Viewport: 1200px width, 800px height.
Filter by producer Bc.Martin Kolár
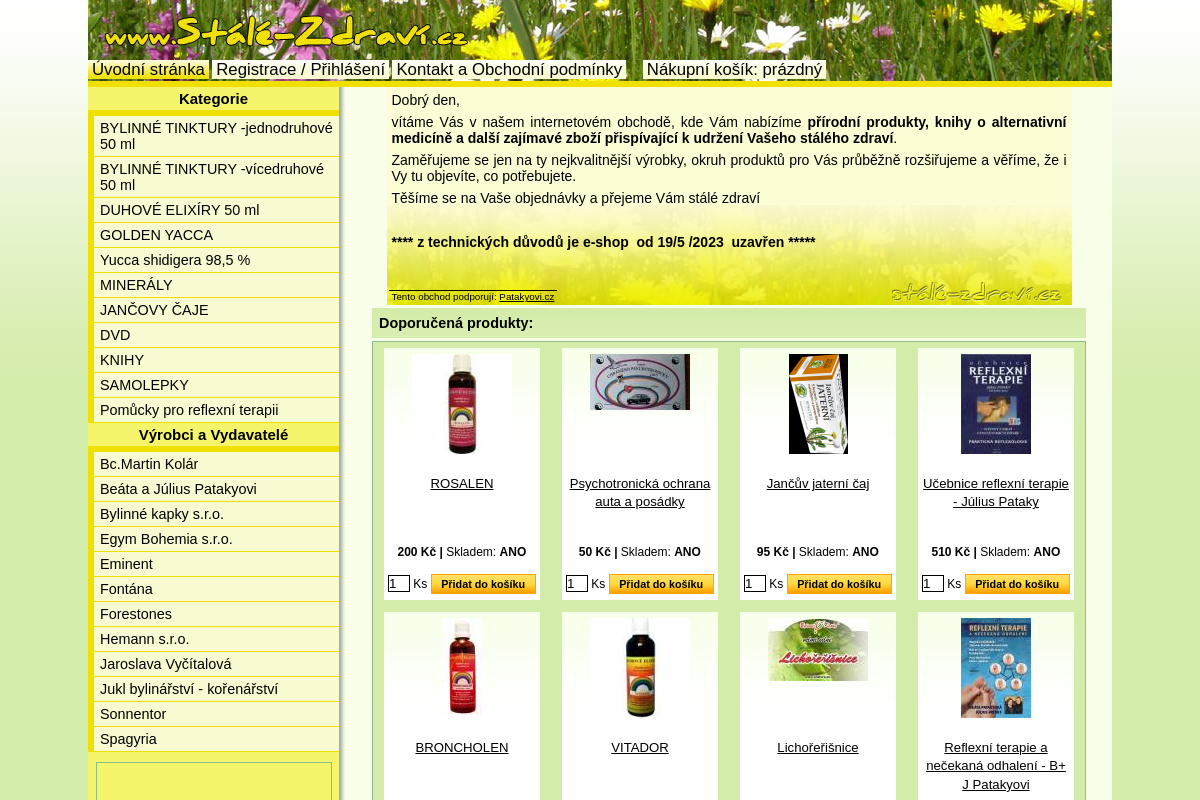click(217, 464)
